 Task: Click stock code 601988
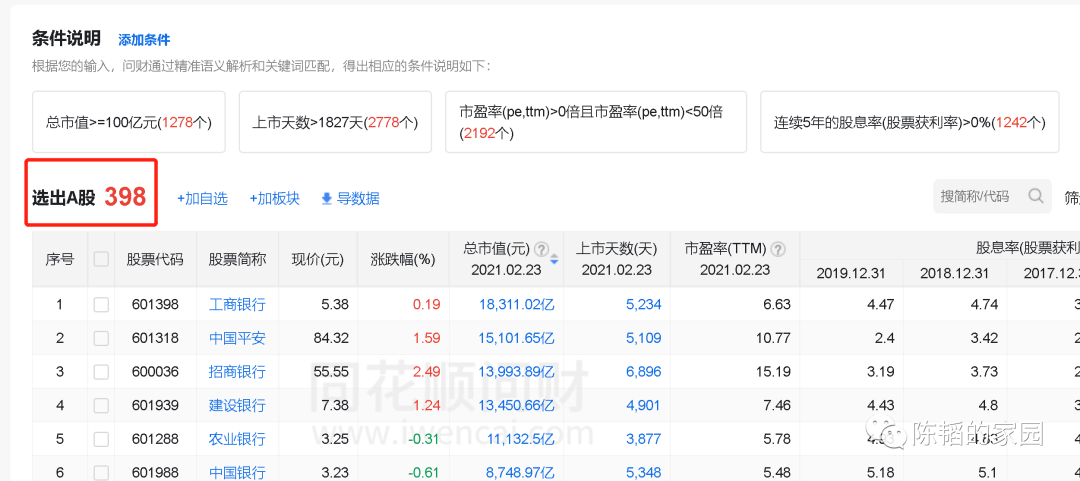(x=155, y=473)
